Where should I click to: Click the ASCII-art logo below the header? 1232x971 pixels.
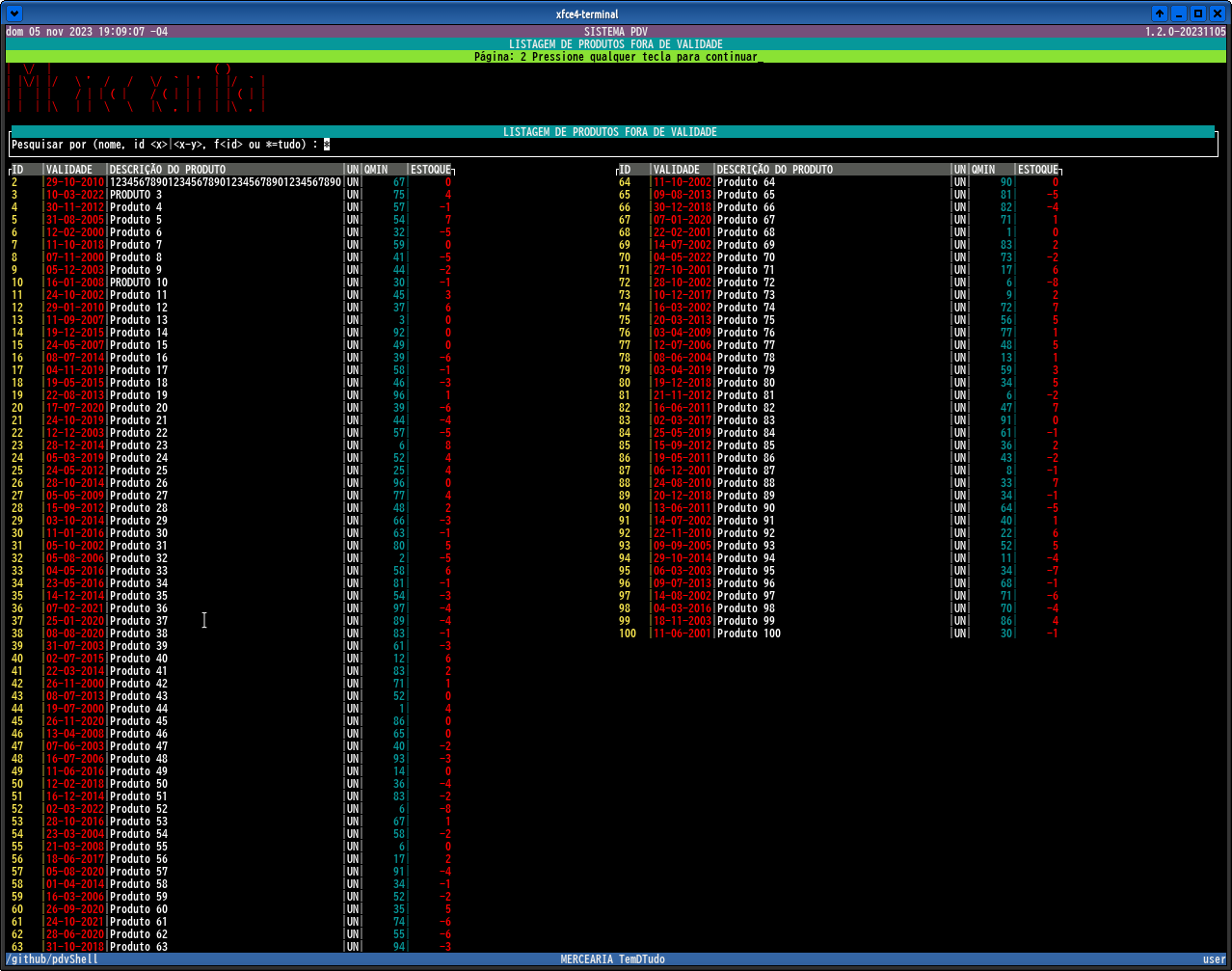(x=136, y=89)
